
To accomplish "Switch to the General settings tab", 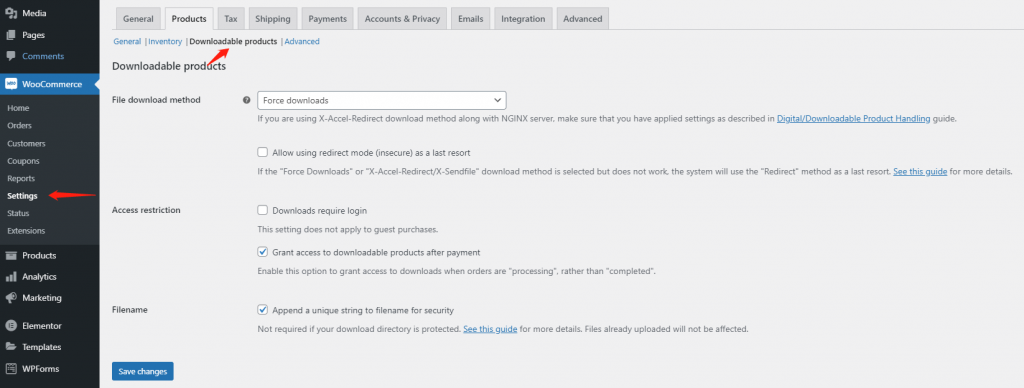I will (138, 19).
